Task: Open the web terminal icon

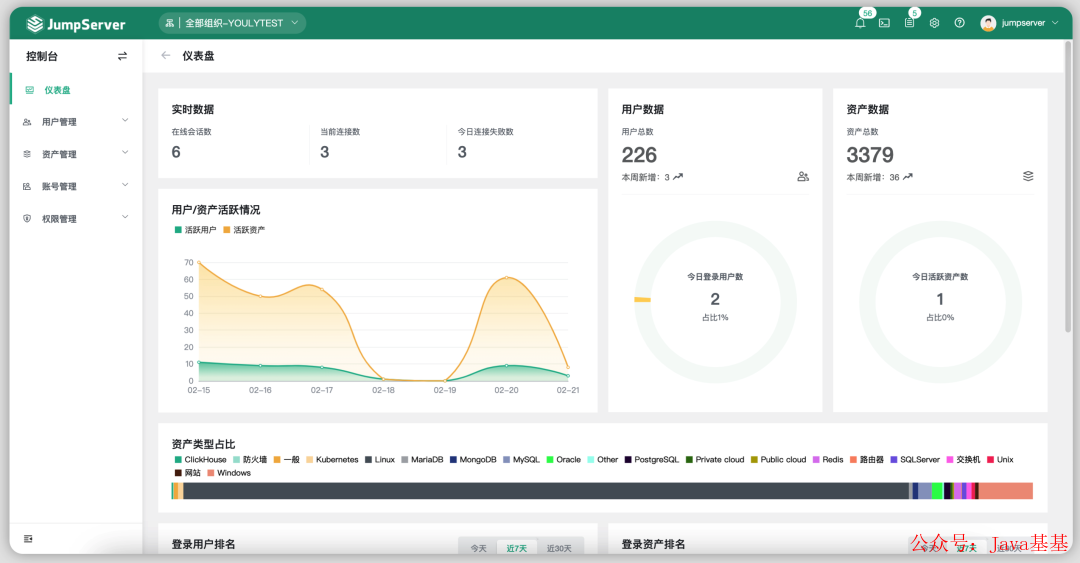Action: point(884,23)
